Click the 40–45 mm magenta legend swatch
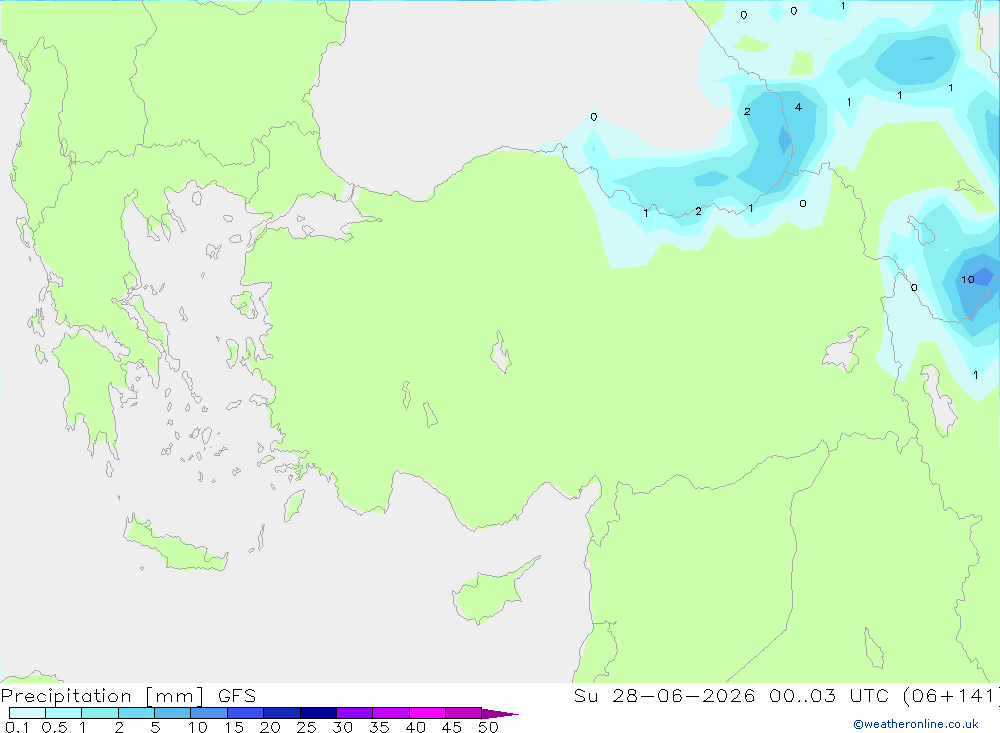This screenshot has height=733, width=1000. [x=427, y=713]
